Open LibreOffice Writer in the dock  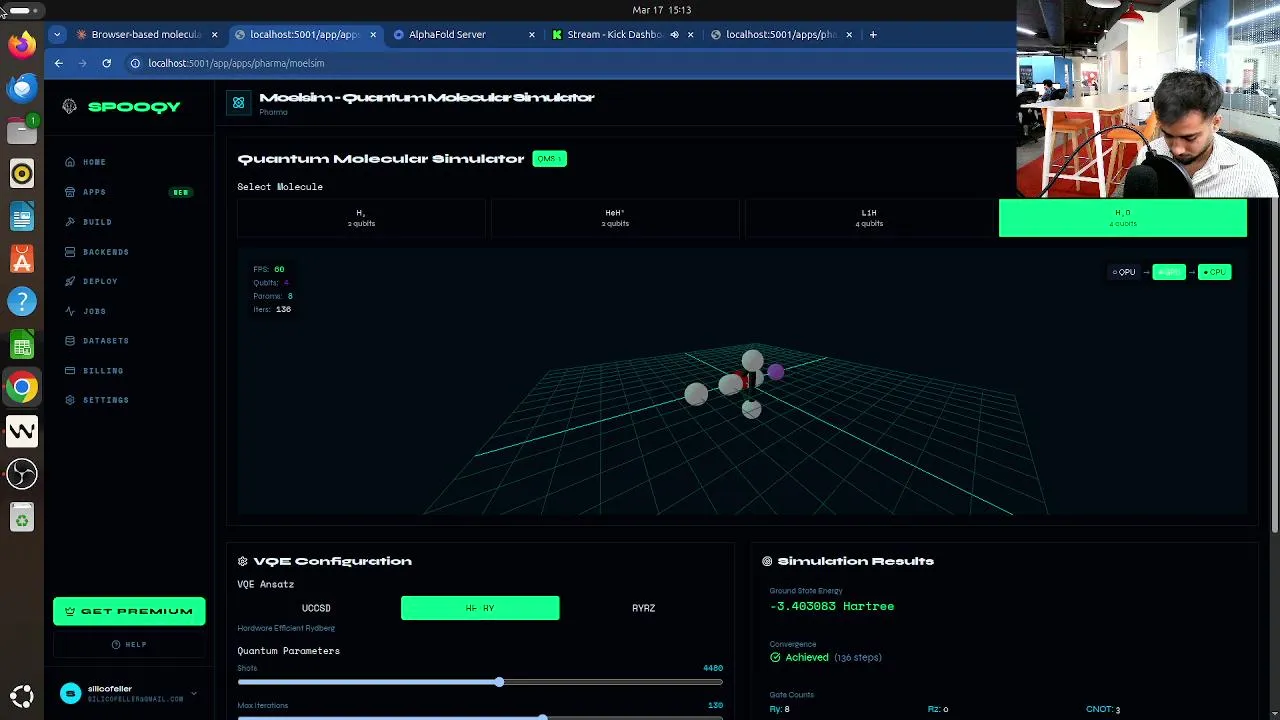22,216
